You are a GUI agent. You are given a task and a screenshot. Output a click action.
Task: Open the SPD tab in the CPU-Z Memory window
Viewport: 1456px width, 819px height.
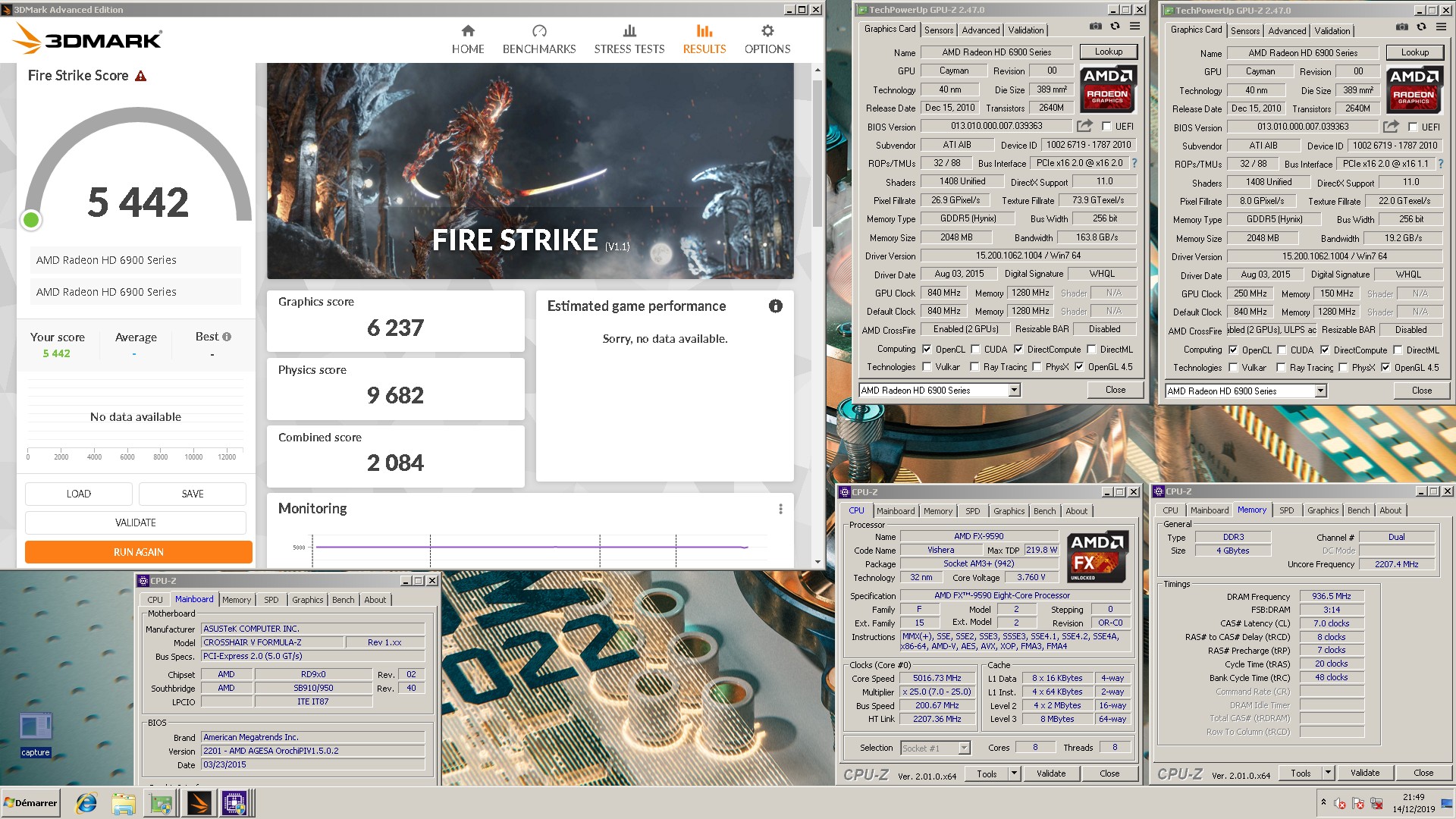tap(1286, 510)
